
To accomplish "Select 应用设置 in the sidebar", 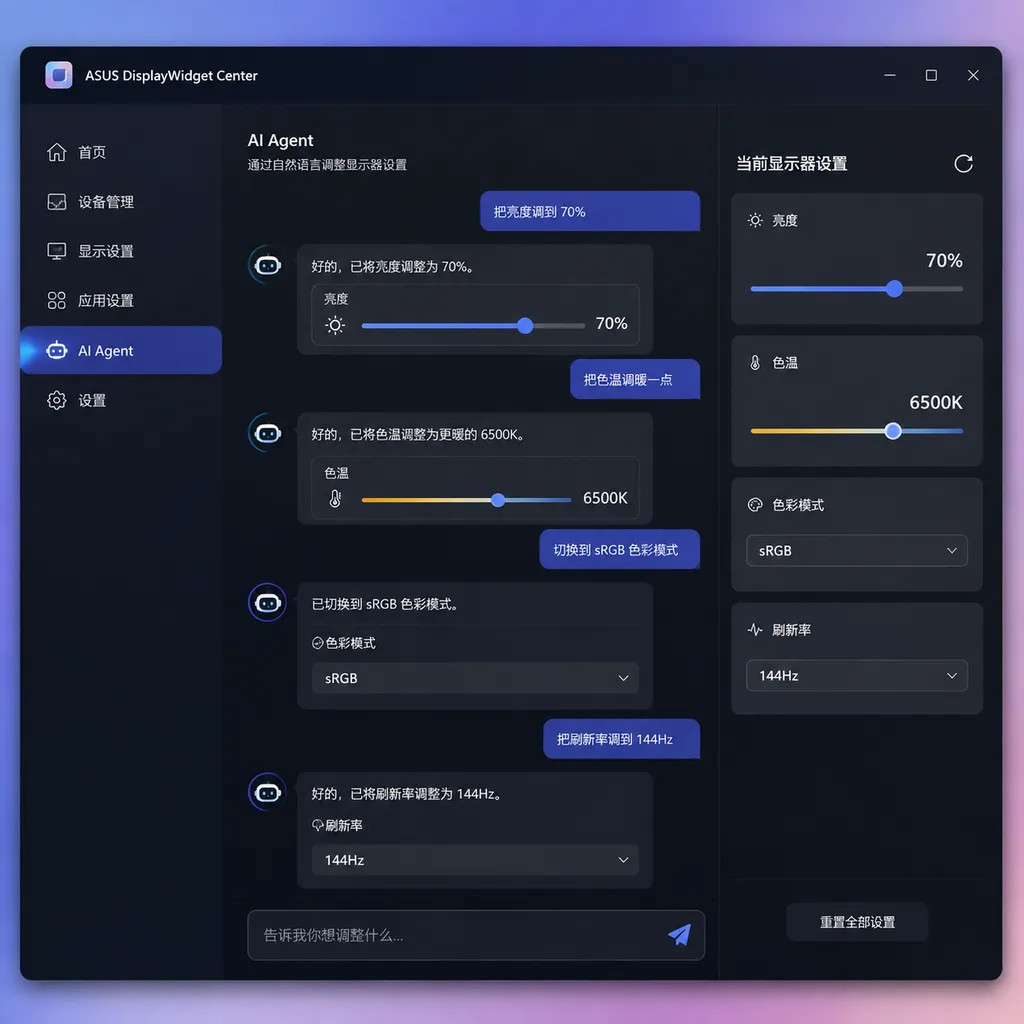I will click(x=121, y=300).
